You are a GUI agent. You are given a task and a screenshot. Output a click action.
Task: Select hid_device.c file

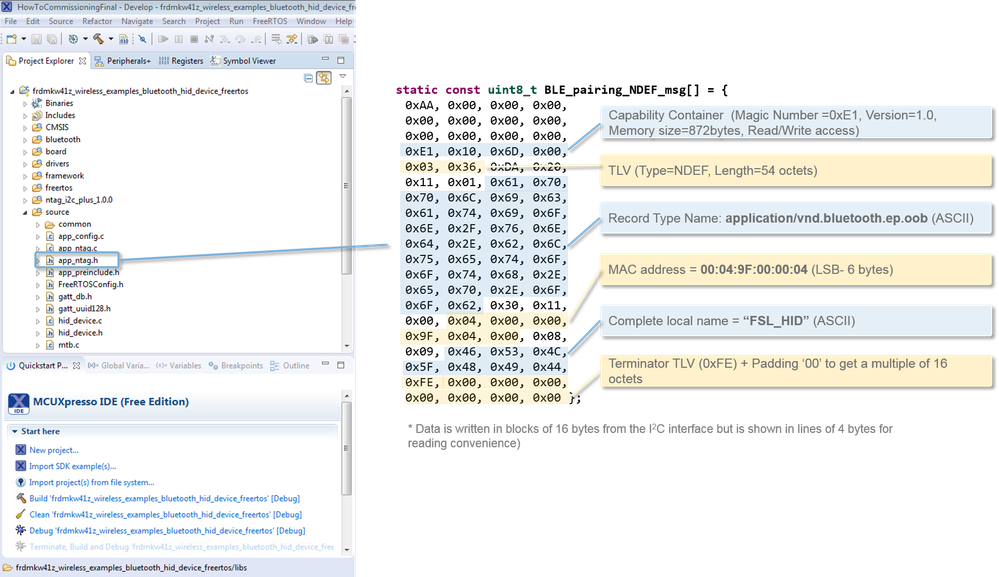coord(80,321)
